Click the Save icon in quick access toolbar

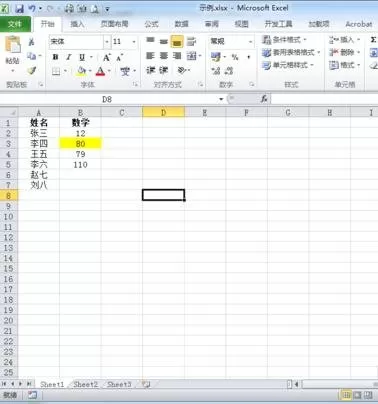(19, 9)
